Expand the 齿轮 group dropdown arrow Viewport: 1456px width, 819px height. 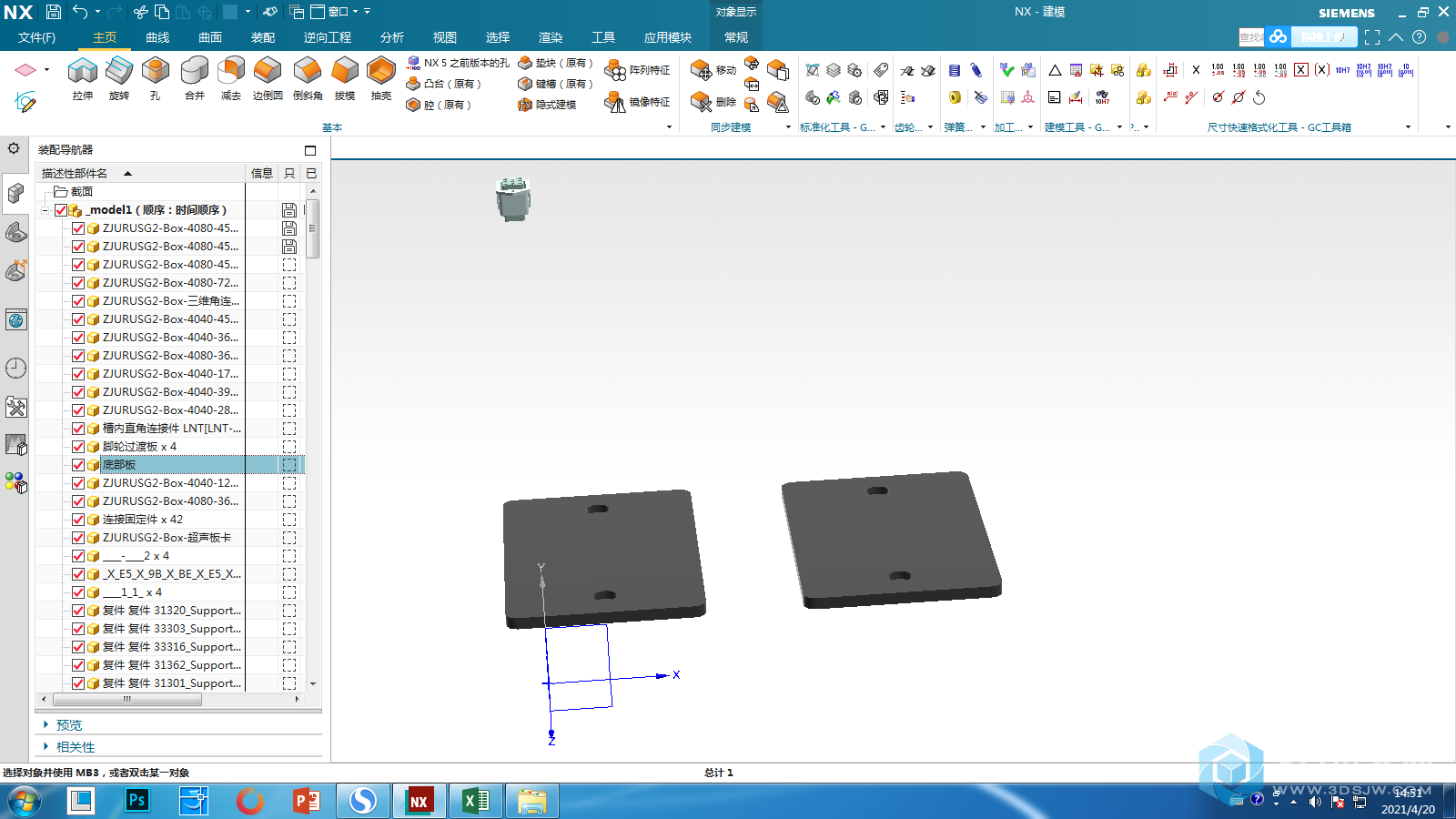pyautogui.click(x=930, y=127)
